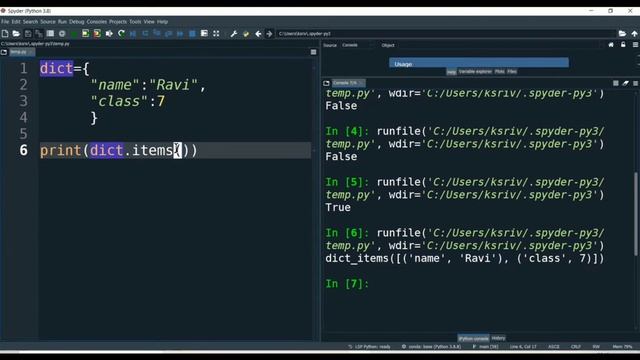Browse for a working directory folder icon

tap(622, 33)
